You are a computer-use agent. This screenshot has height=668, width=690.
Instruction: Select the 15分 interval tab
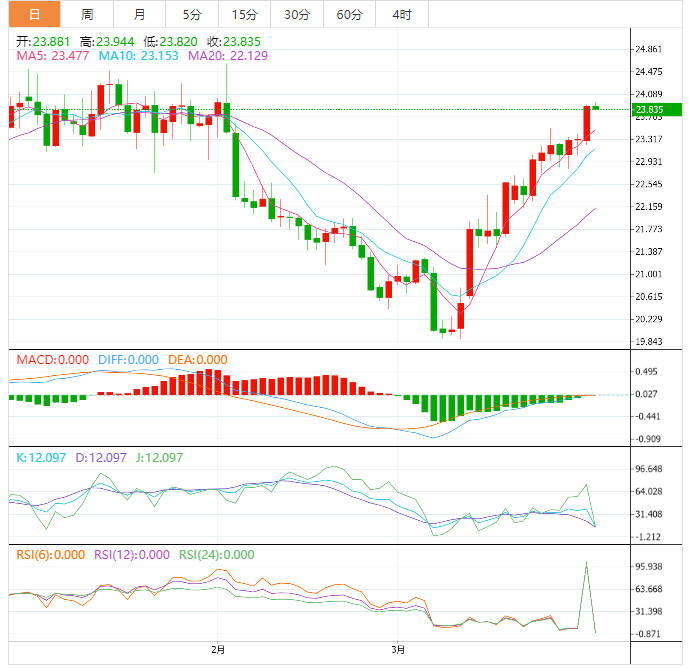coord(244,14)
